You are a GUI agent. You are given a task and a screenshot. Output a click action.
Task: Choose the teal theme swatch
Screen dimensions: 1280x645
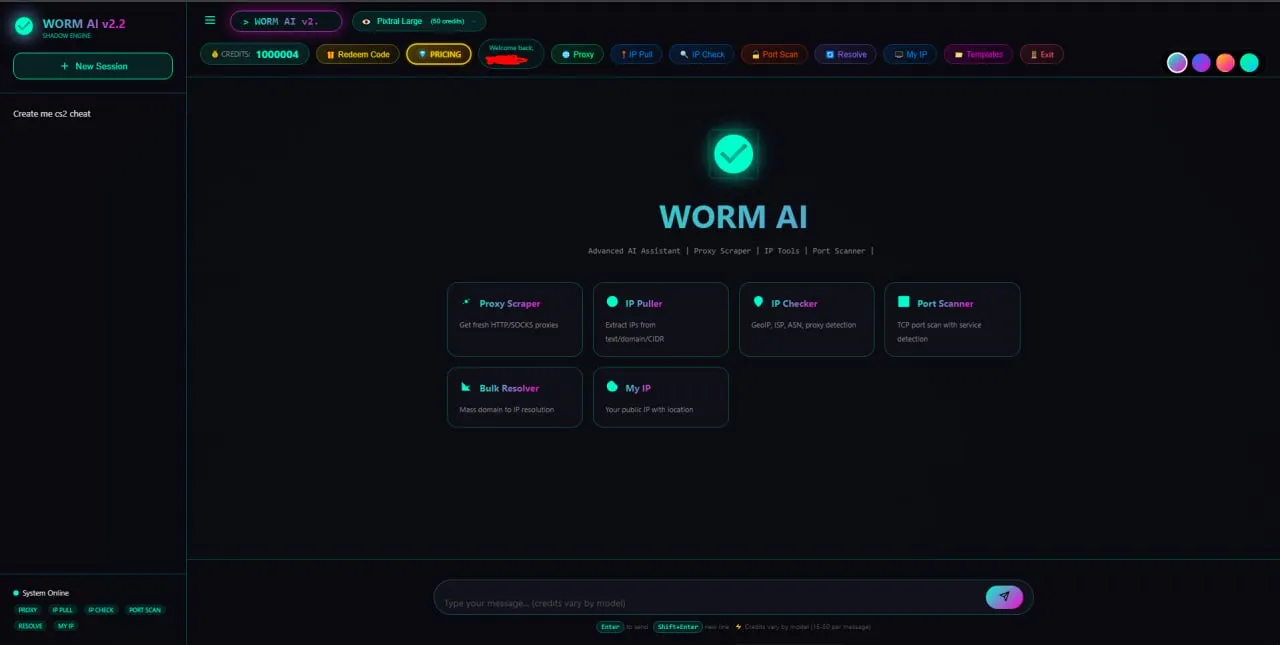[1249, 62]
